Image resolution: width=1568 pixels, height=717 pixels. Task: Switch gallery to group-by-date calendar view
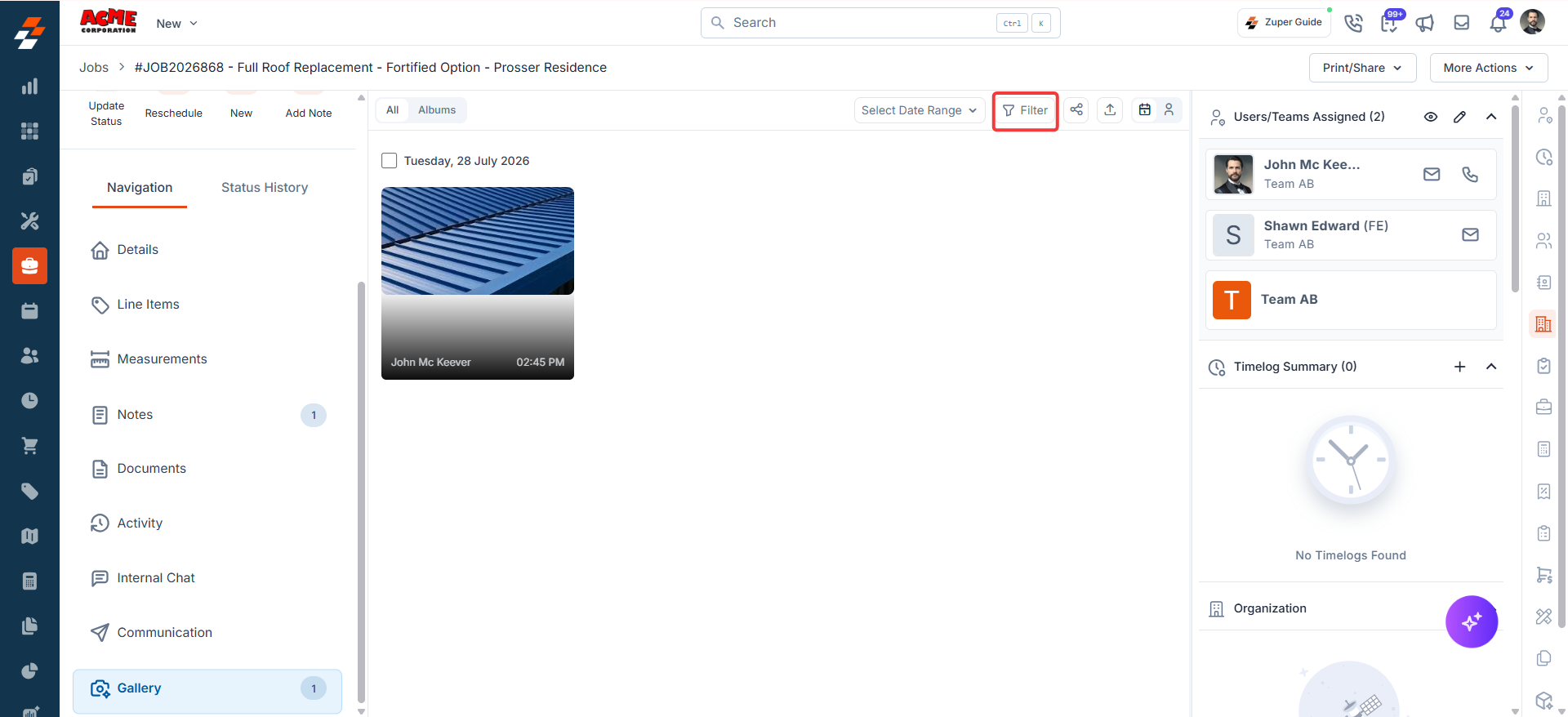tap(1145, 110)
